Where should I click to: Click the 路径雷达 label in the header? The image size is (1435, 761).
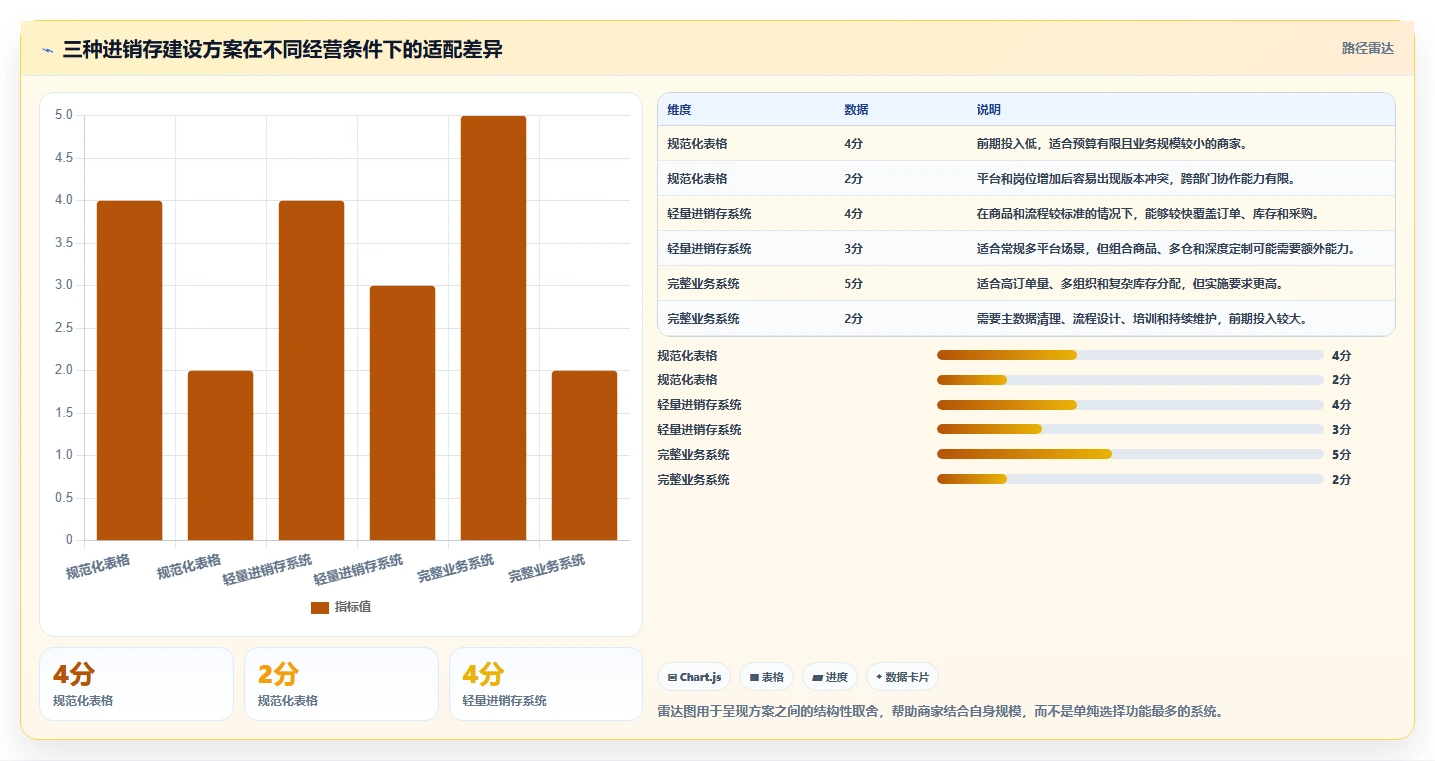coord(1367,48)
